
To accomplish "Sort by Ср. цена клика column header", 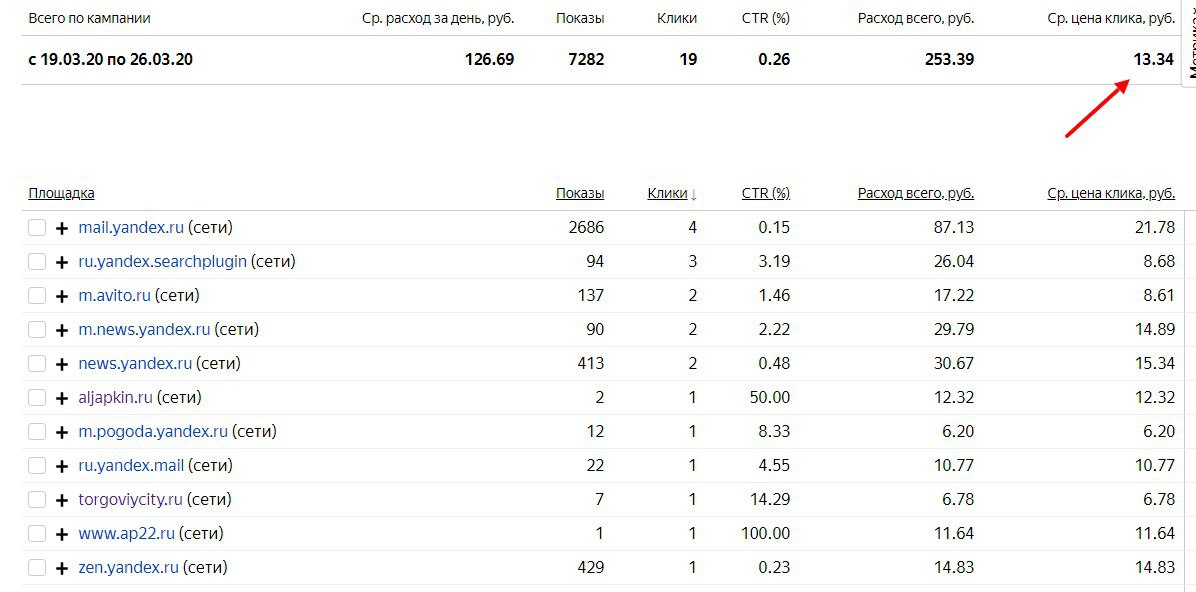I will coord(1110,193).
